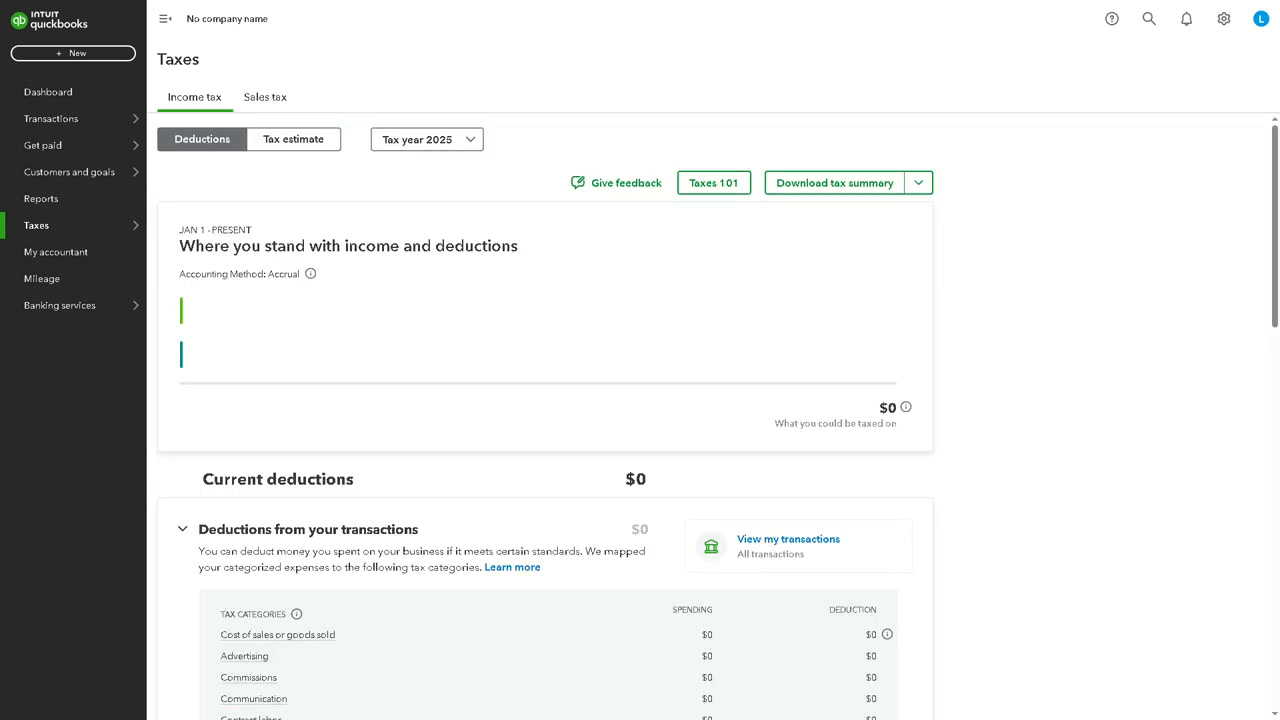Switch to the Sales tax tab
This screenshot has height=720, width=1280.
pyautogui.click(x=265, y=97)
